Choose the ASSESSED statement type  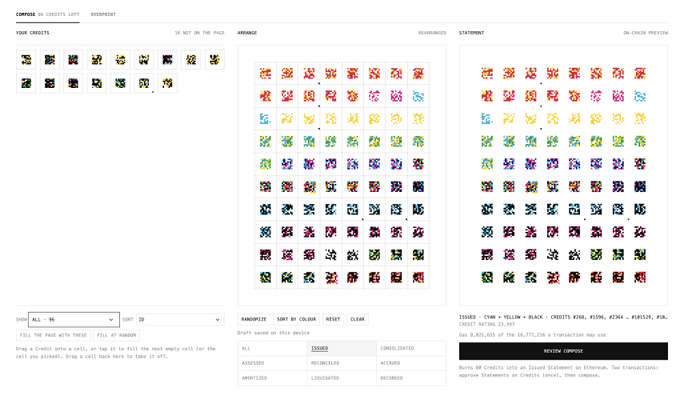pyautogui.click(x=272, y=363)
